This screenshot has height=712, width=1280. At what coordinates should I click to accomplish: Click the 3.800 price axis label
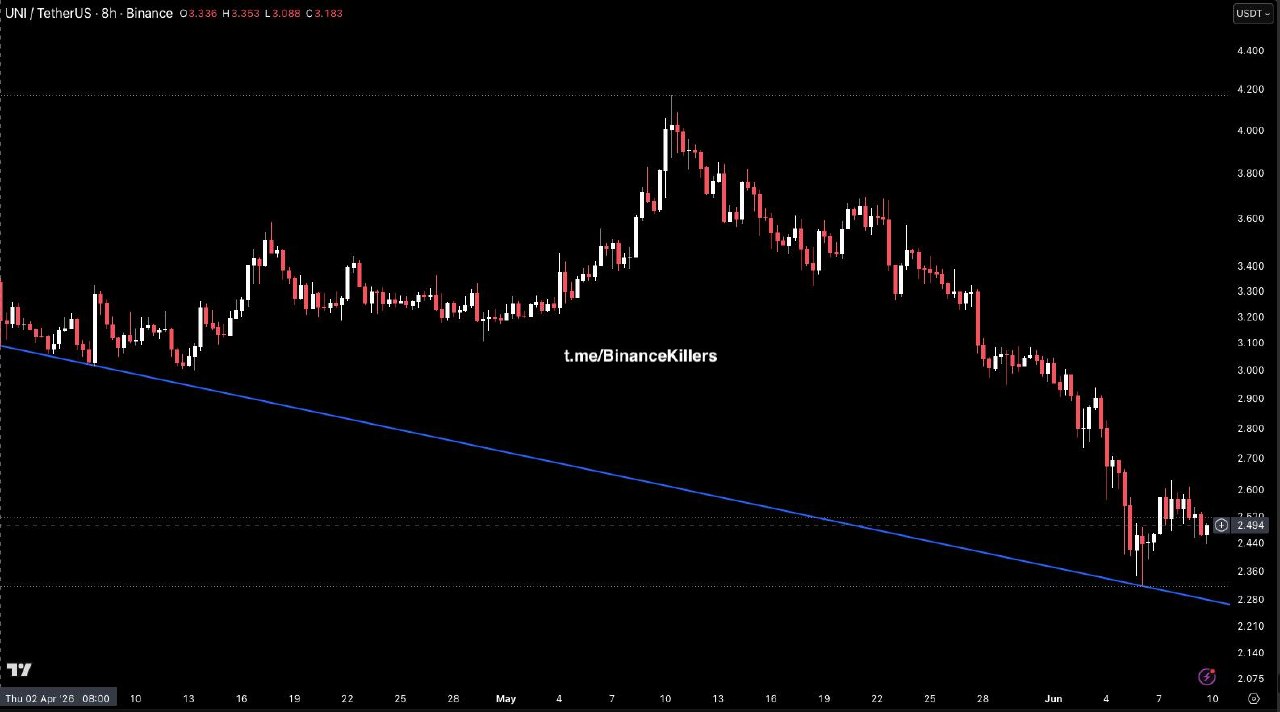coord(1250,174)
